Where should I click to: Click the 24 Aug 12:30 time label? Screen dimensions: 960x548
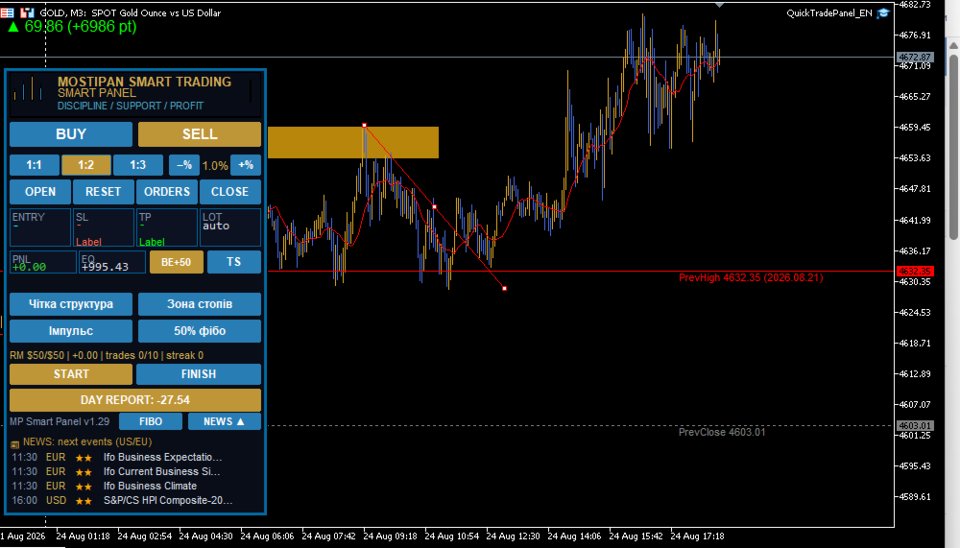pos(513,536)
